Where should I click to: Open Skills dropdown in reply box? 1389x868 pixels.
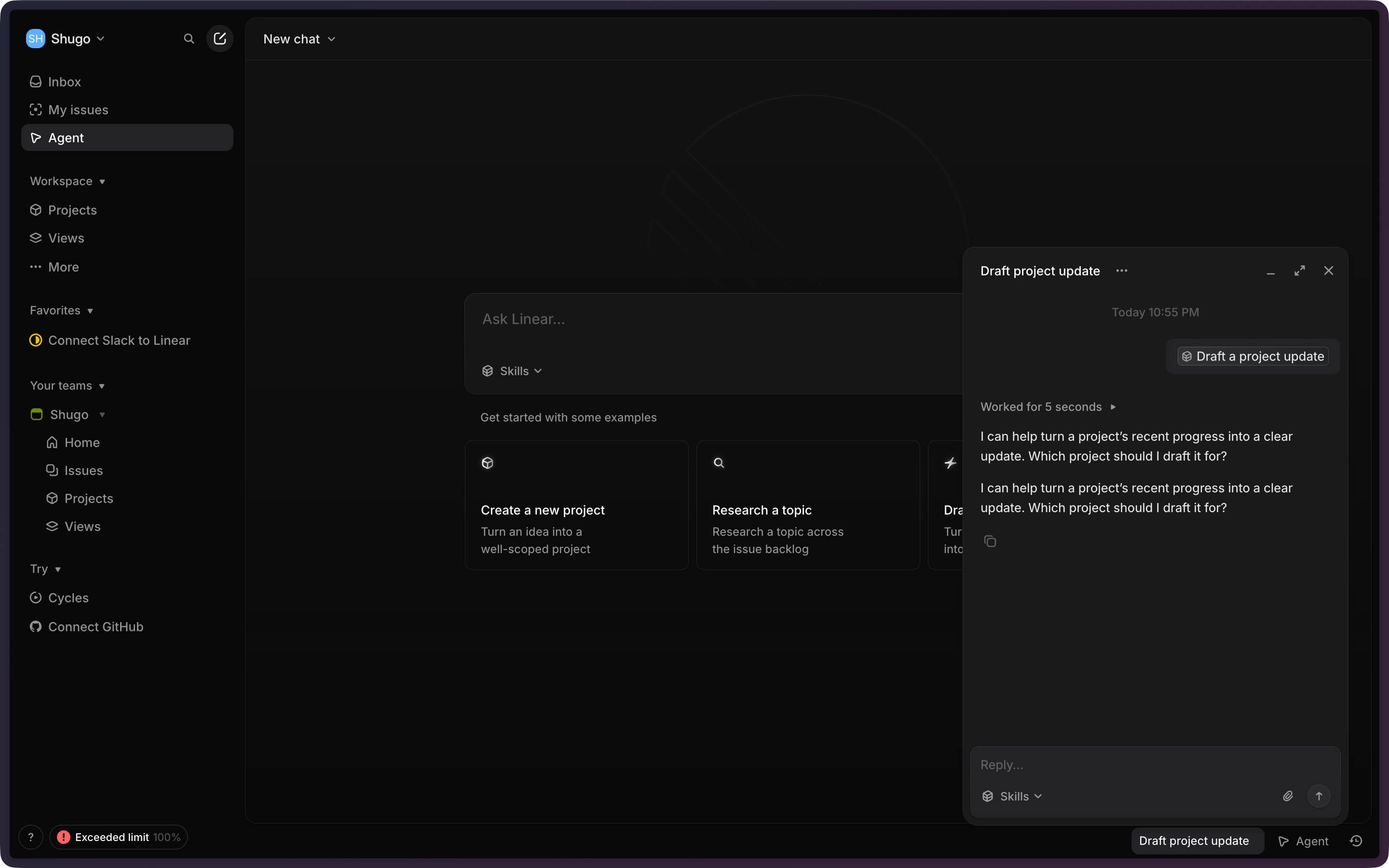[x=1012, y=797]
